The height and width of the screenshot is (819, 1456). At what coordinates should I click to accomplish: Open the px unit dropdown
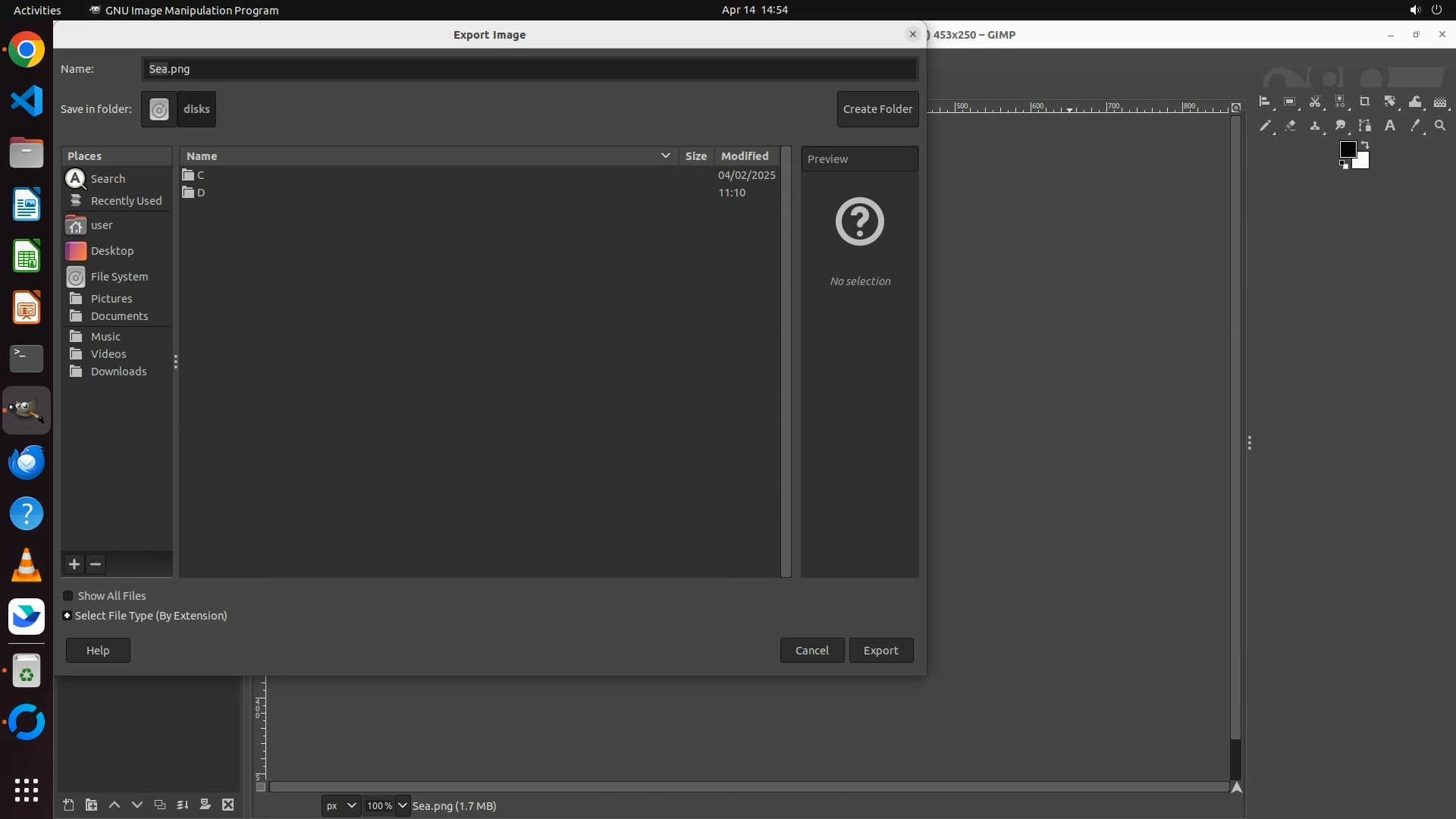[340, 805]
